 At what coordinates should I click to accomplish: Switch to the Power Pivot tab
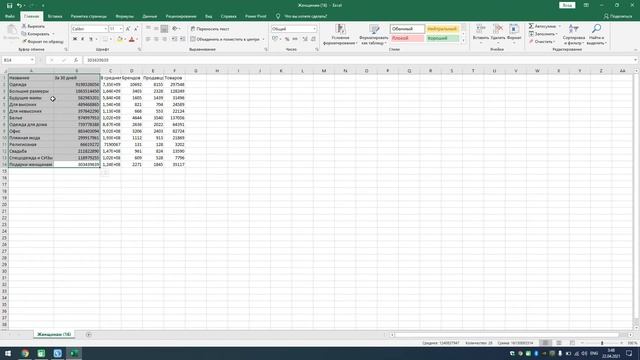[x=256, y=16]
